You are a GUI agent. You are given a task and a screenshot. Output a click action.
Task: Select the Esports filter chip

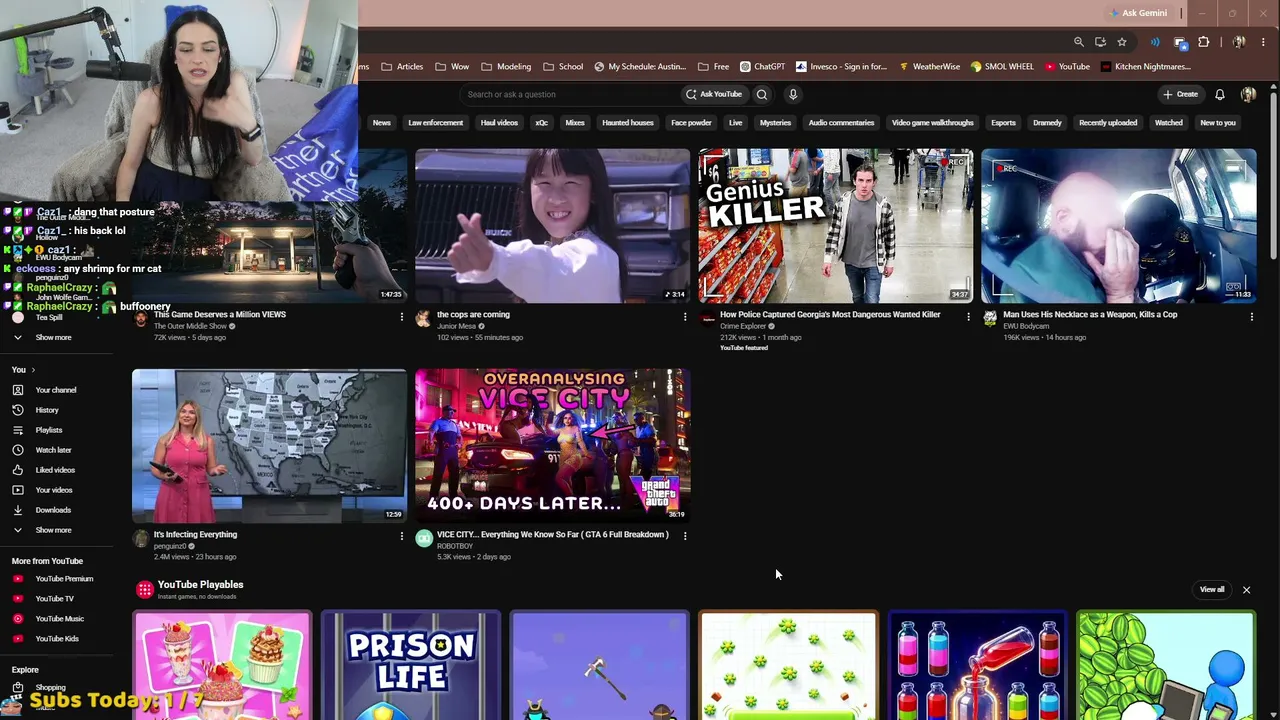pos(1003,123)
